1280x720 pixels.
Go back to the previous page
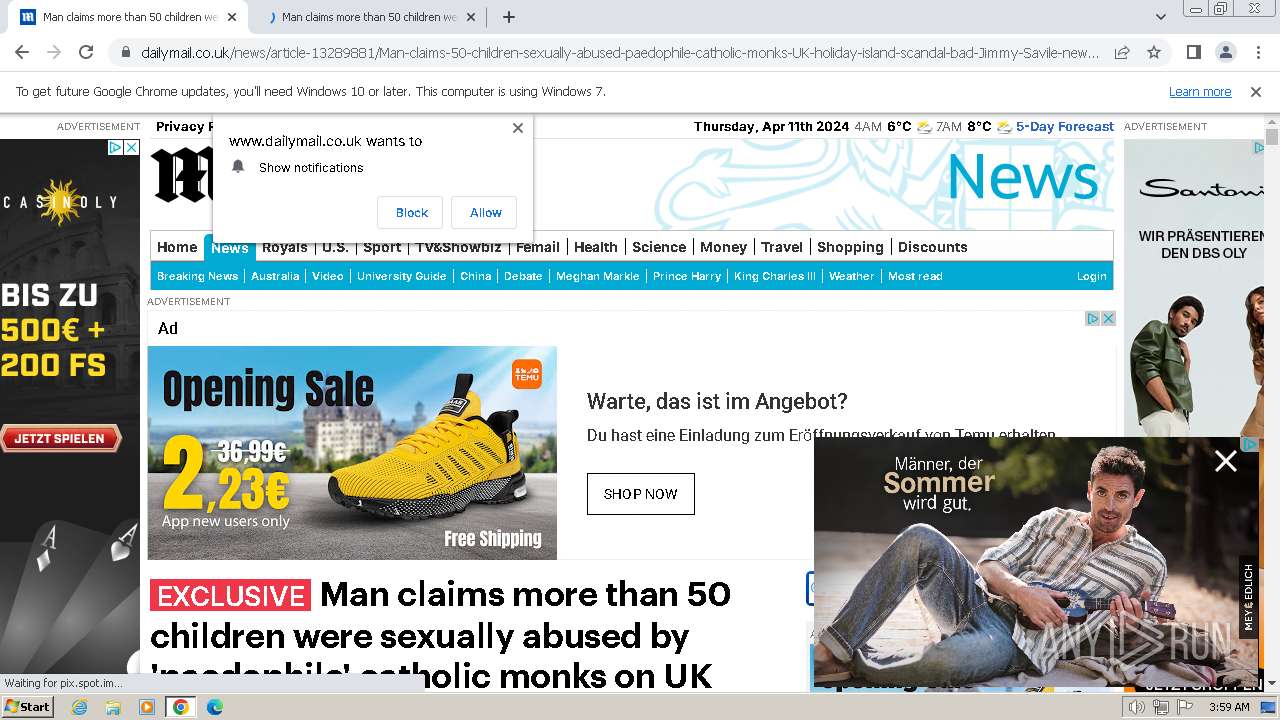(x=22, y=52)
